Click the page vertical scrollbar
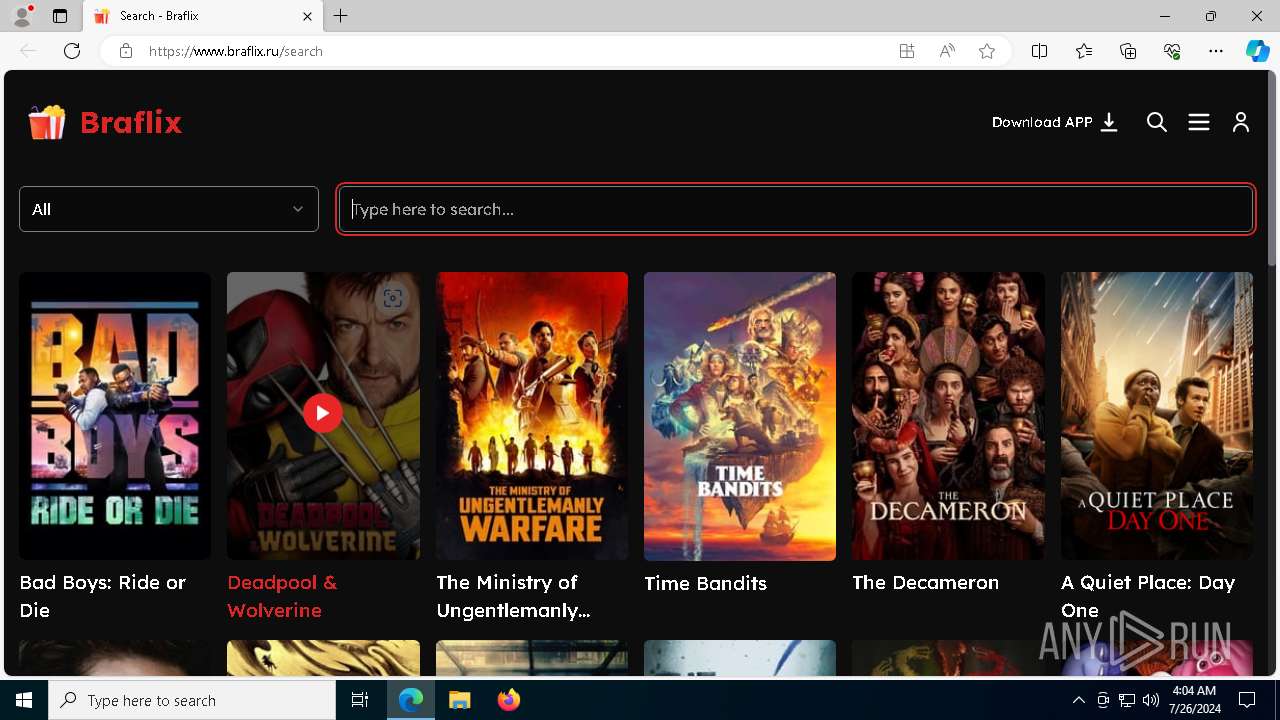 [x=1272, y=170]
